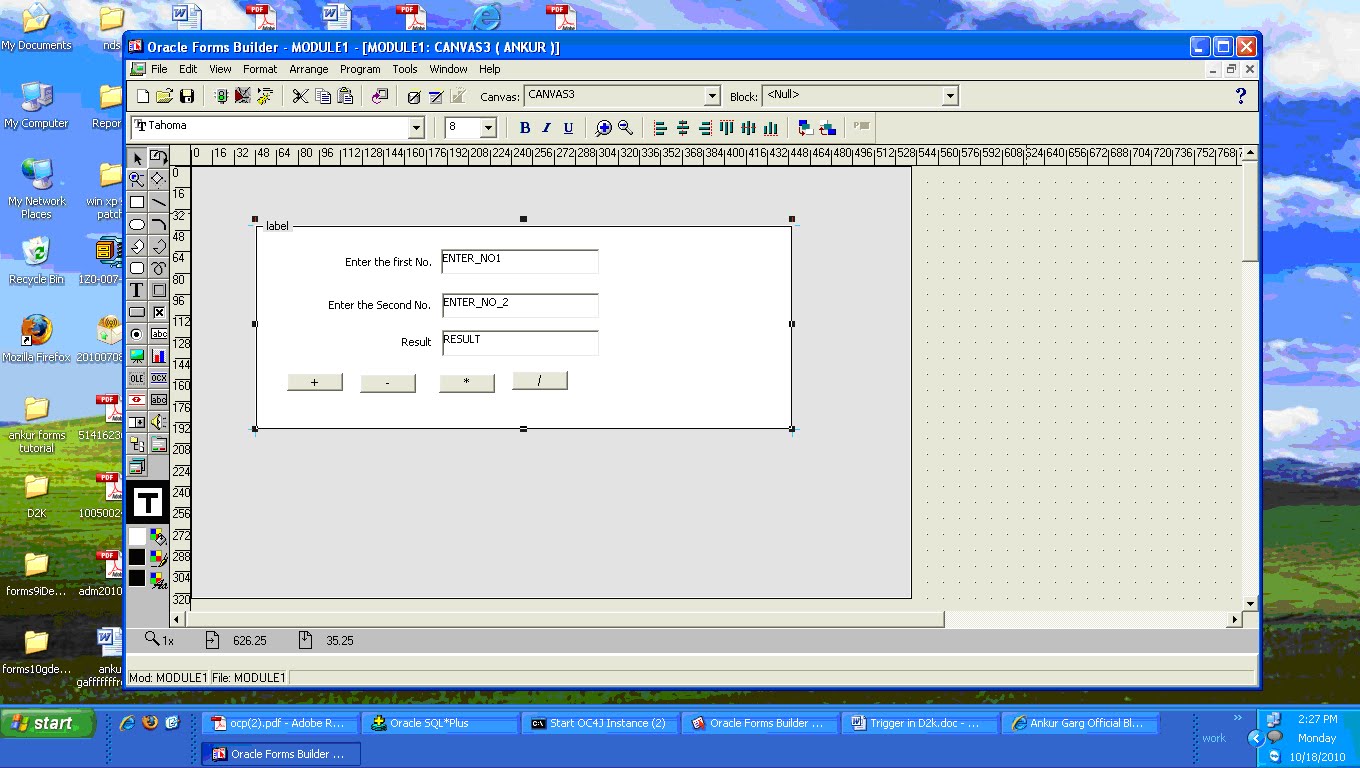Image resolution: width=1360 pixels, height=768 pixels.
Task: Toggle Bold formatting on the toolbar
Action: 524,127
